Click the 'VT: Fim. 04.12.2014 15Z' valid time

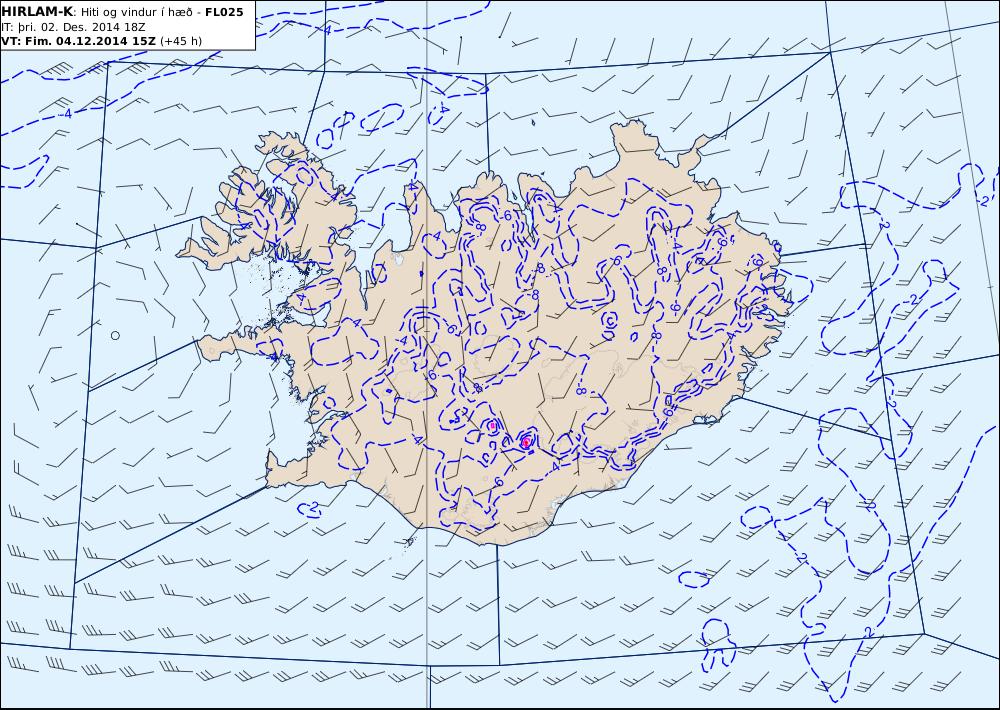point(78,41)
